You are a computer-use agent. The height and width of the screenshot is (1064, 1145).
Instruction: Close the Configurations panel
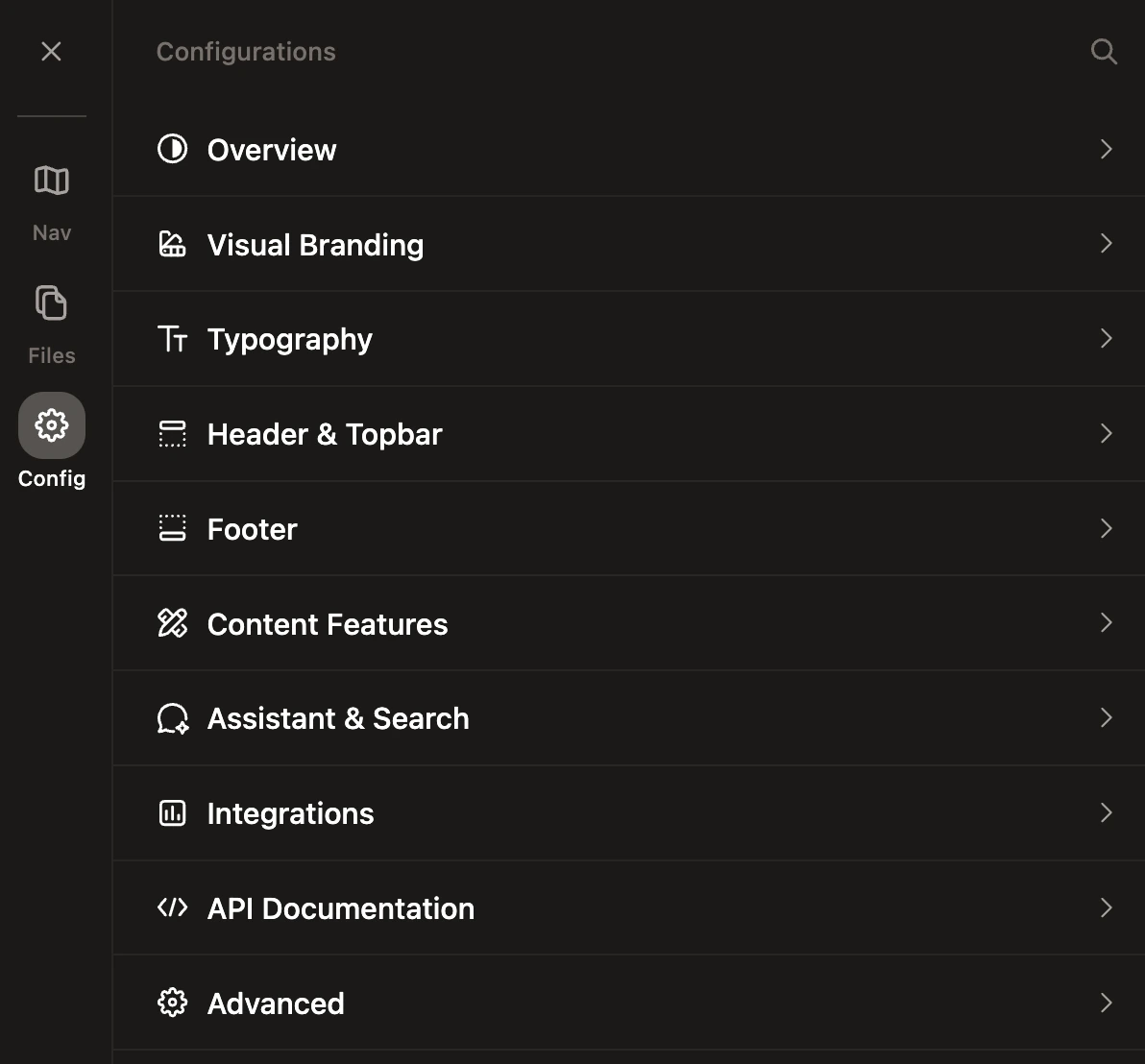tap(51, 51)
